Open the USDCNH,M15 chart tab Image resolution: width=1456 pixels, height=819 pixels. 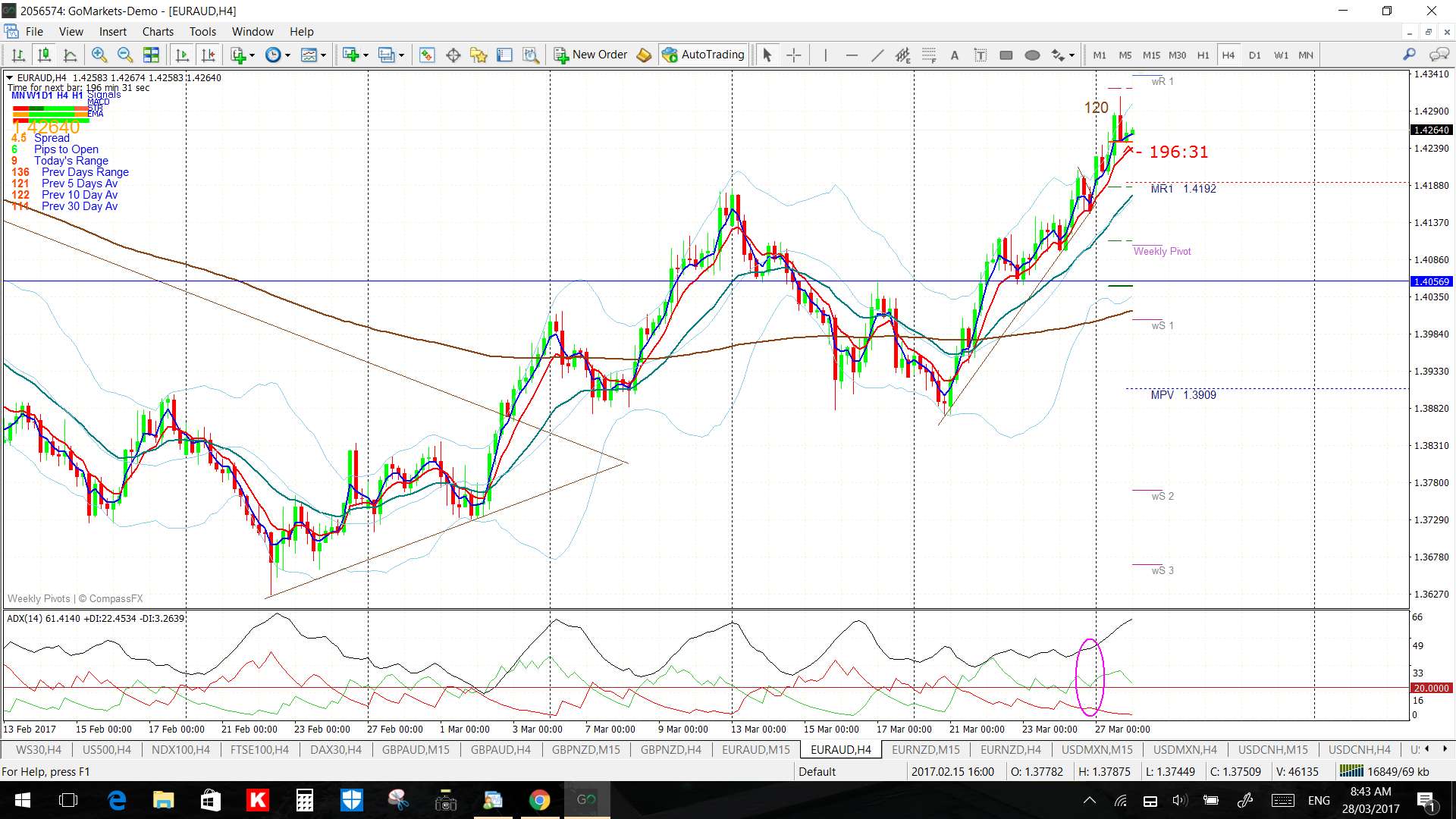pos(1272,749)
